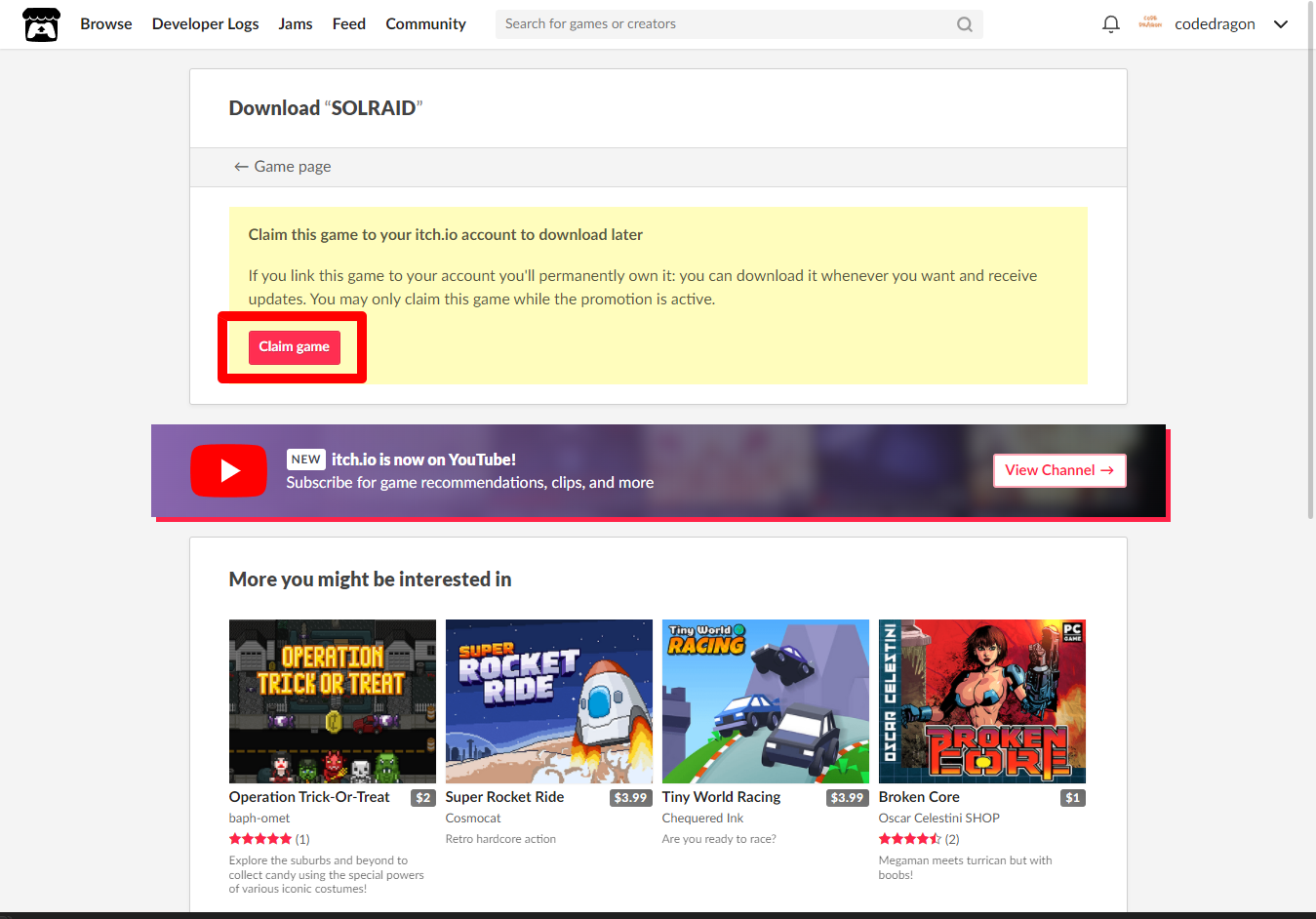Click Broken Core's star rating
The image size is (1316, 919).
pos(910,839)
